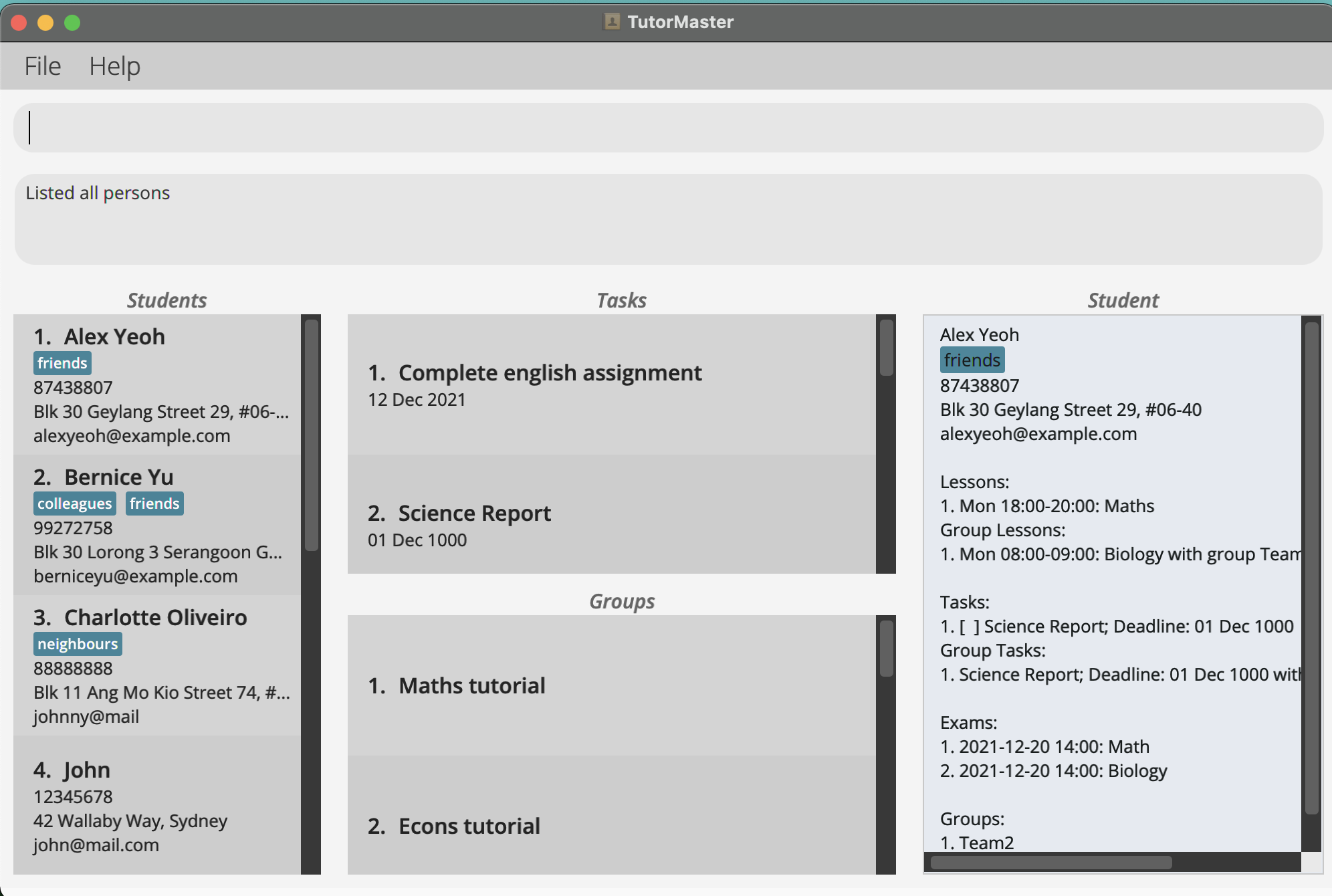Click the Student detail vertical scrollbar

(1311, 568)
